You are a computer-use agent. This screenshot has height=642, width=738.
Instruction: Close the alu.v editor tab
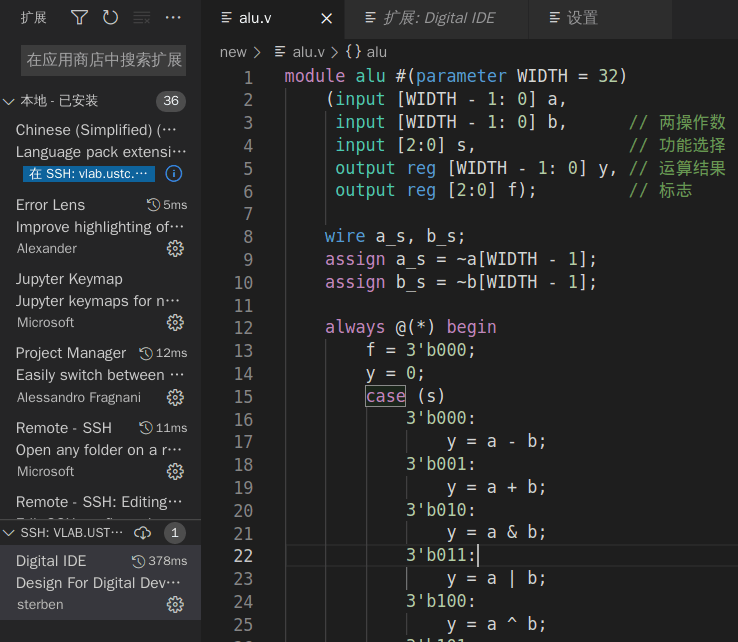[x=326, y=19]
